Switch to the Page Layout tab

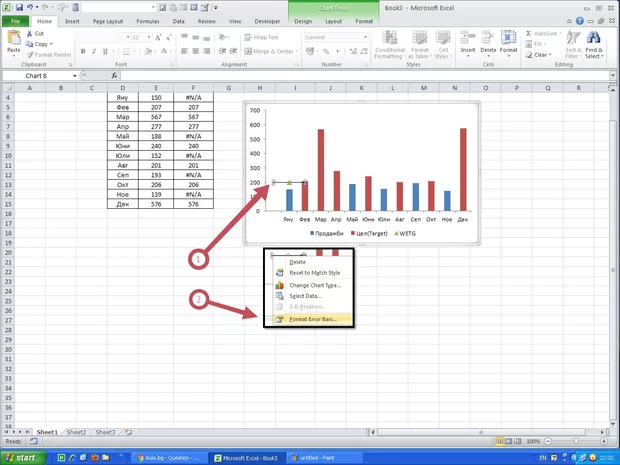coord(108,21)
